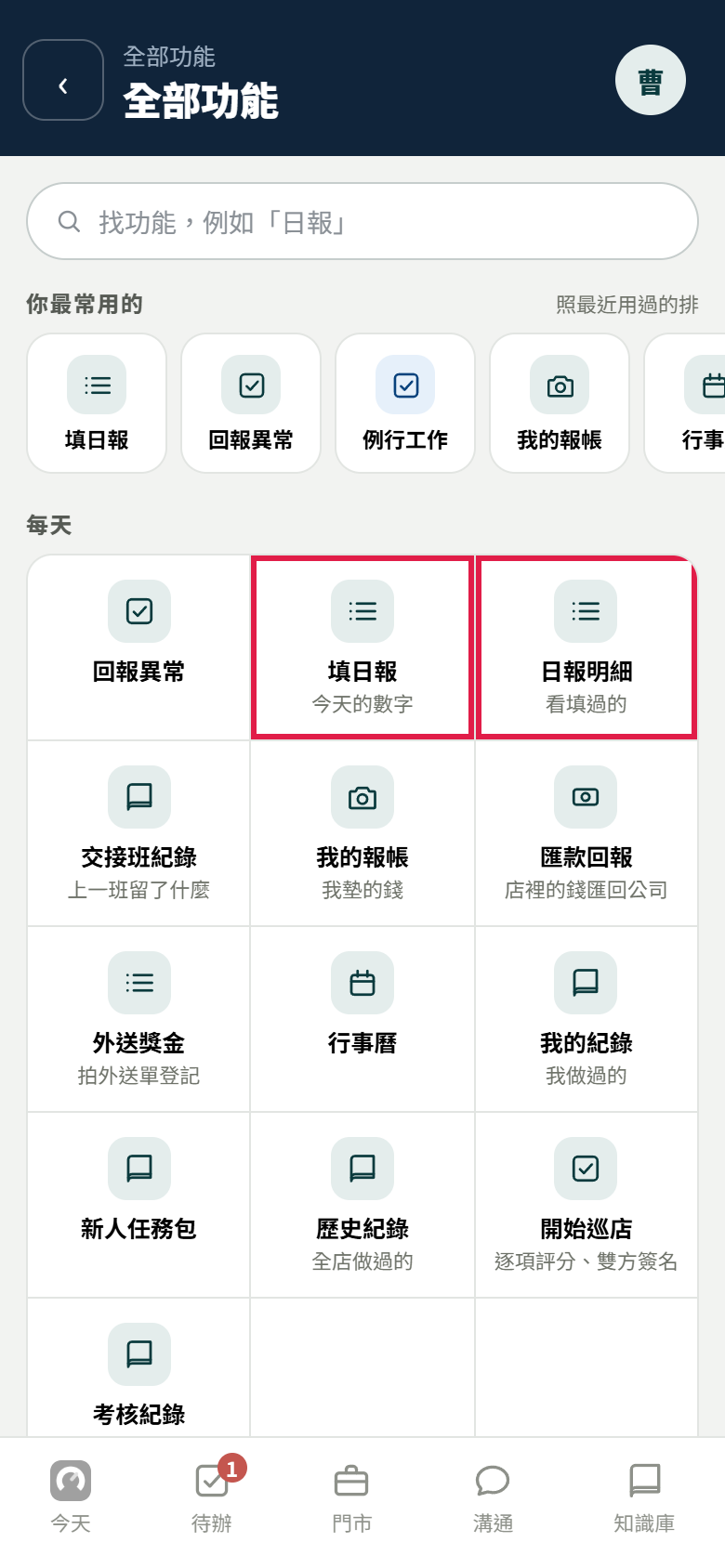Open 行事曆 calendar tile
This screenshot has width=725, height=1568.
pyautogui.click(x=362, y=1019)
